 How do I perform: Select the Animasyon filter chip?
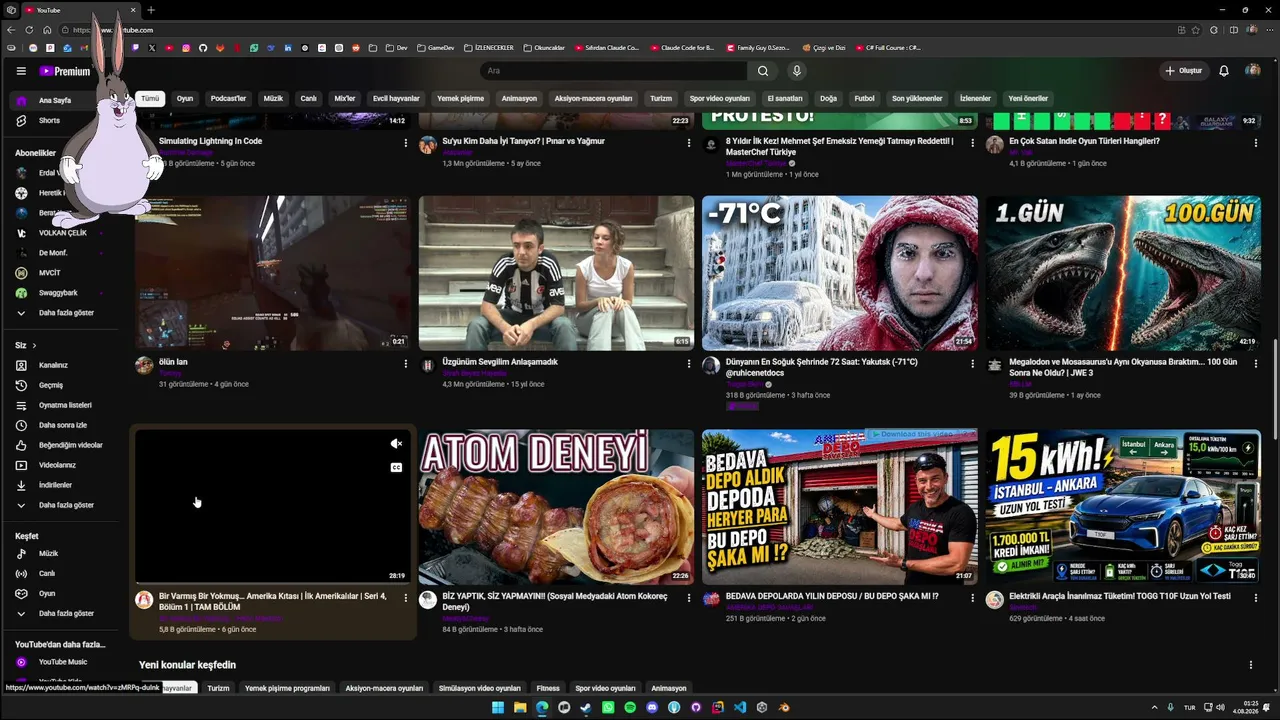click(519, 99)
